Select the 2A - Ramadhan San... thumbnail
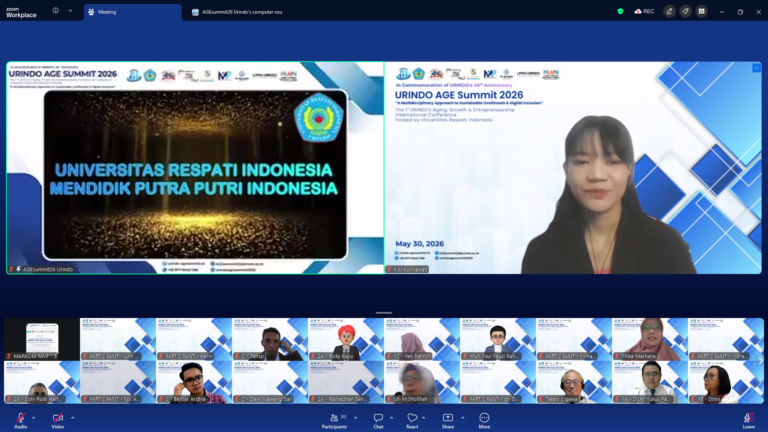This screenshot has height=432, width=768. [x=346, y=382]
